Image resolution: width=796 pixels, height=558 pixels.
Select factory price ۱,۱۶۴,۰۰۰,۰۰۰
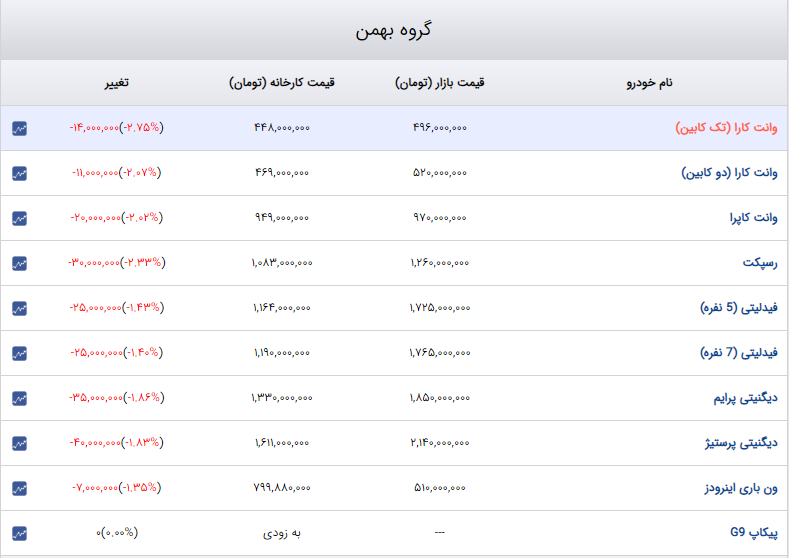tap(282, 308)
